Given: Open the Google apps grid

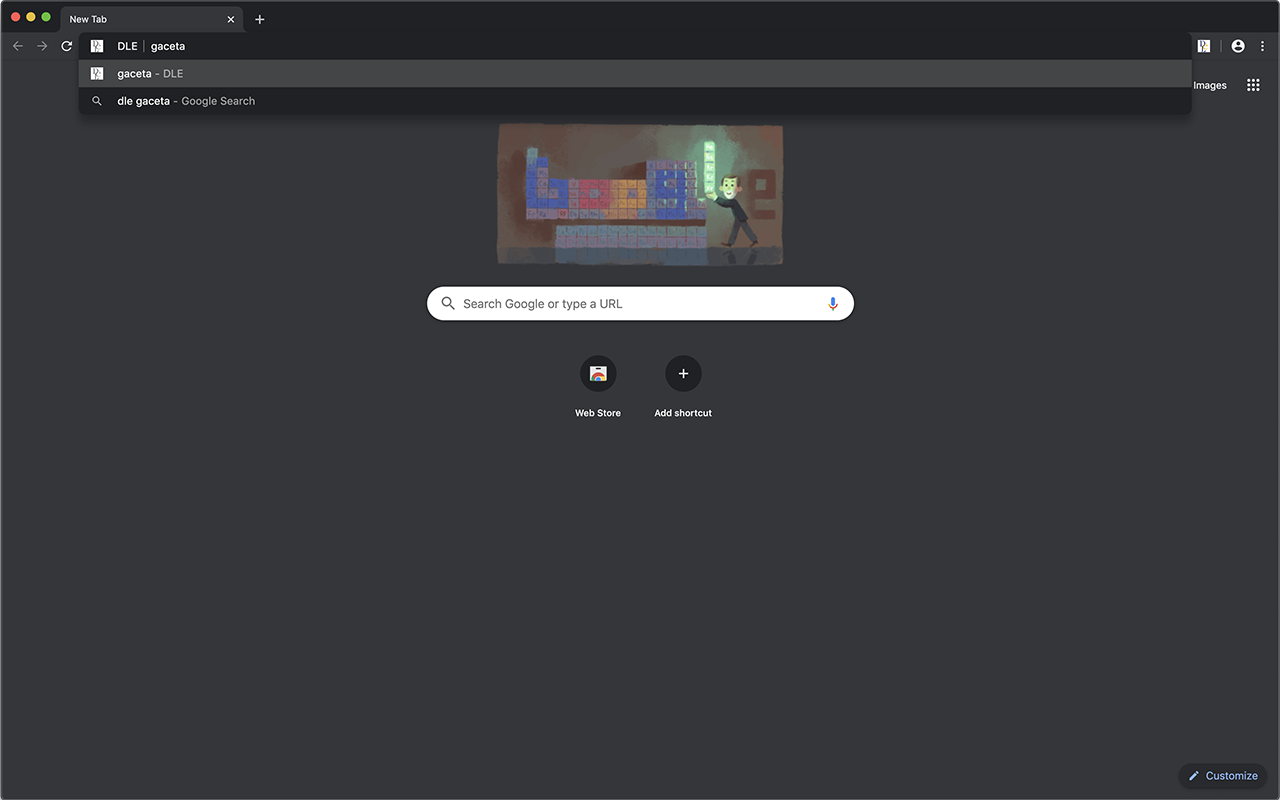Looking at the screenshot, I should 1253,85.
